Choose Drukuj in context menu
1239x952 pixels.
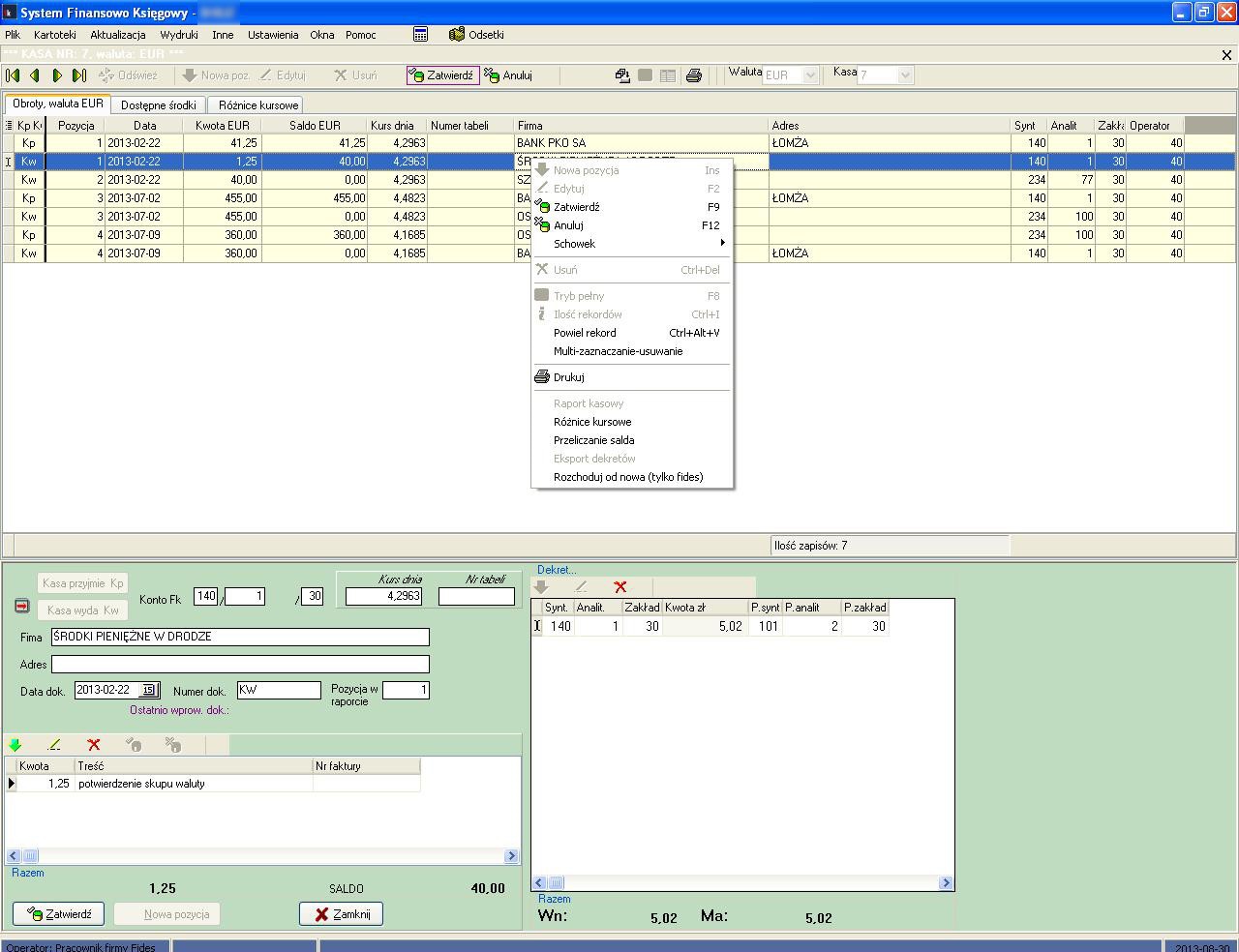[632, 377]
